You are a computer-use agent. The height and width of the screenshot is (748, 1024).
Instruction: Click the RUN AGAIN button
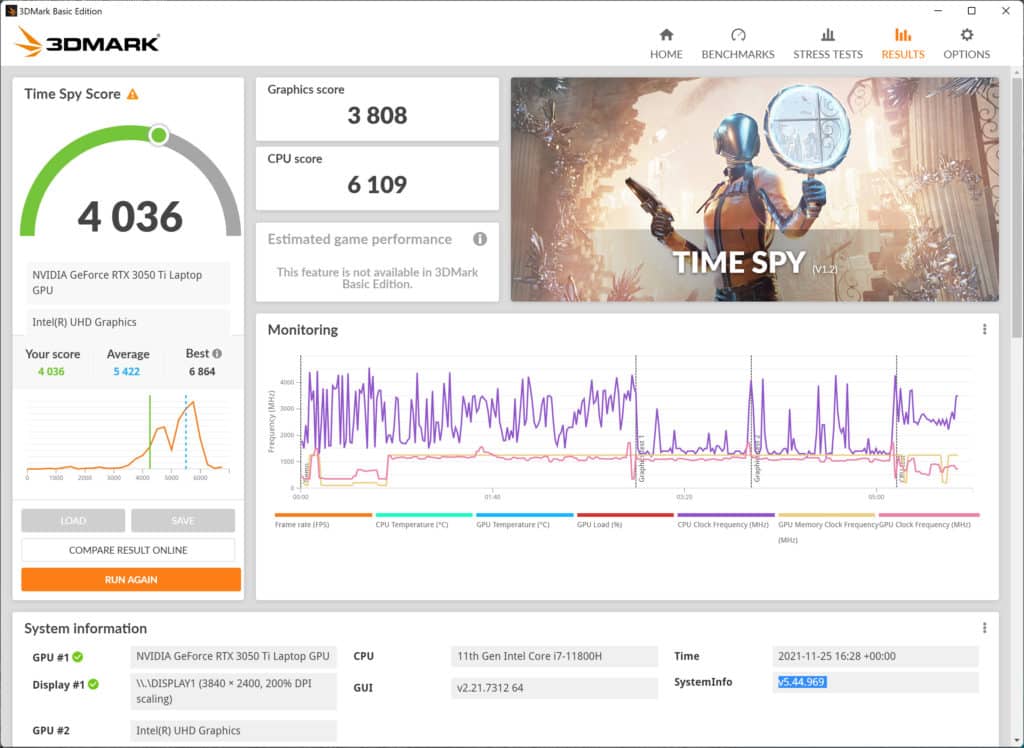[131, 579]
